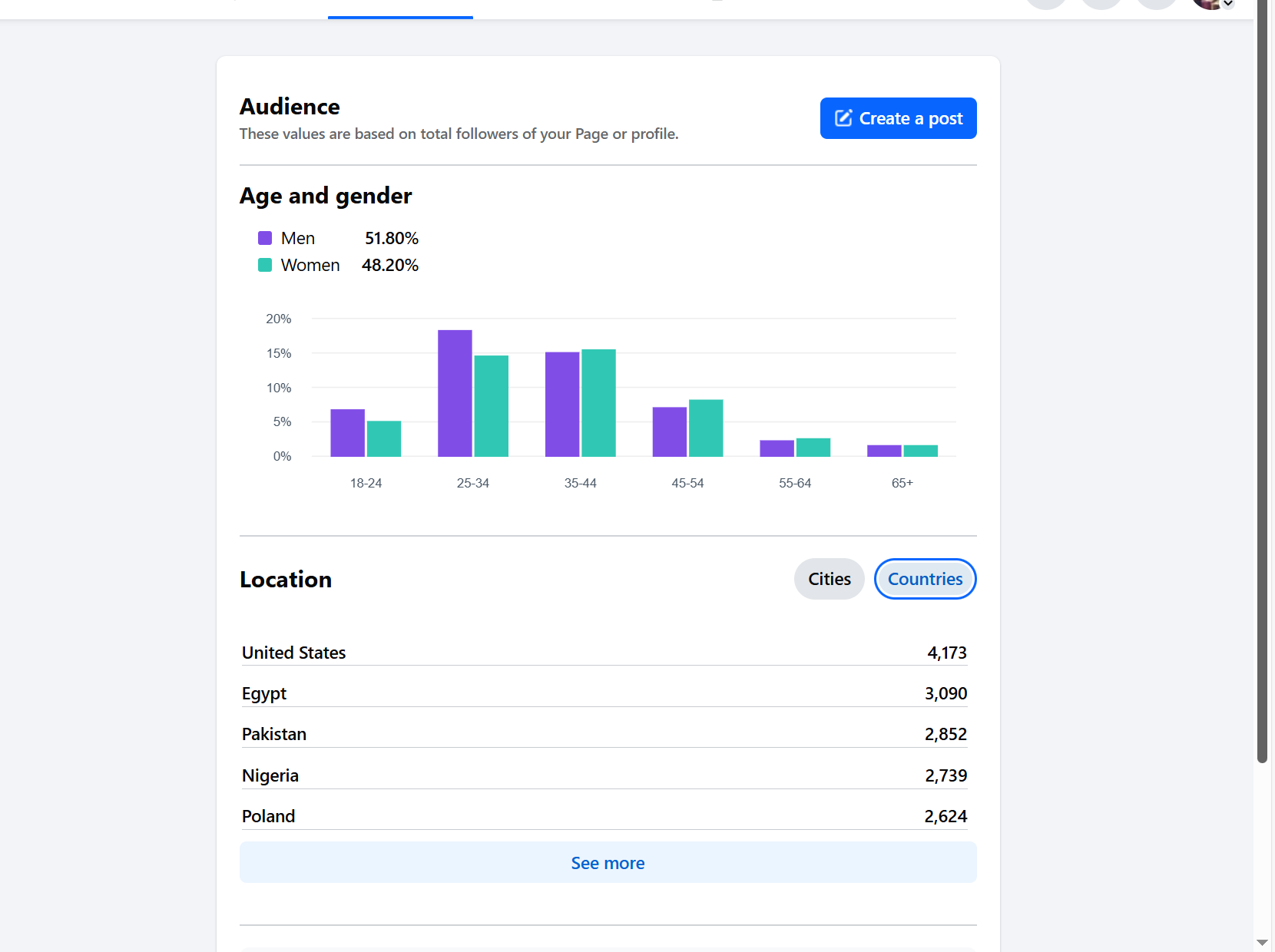
Task: Click the Women bar for 55-64
Action: [813, 448]
